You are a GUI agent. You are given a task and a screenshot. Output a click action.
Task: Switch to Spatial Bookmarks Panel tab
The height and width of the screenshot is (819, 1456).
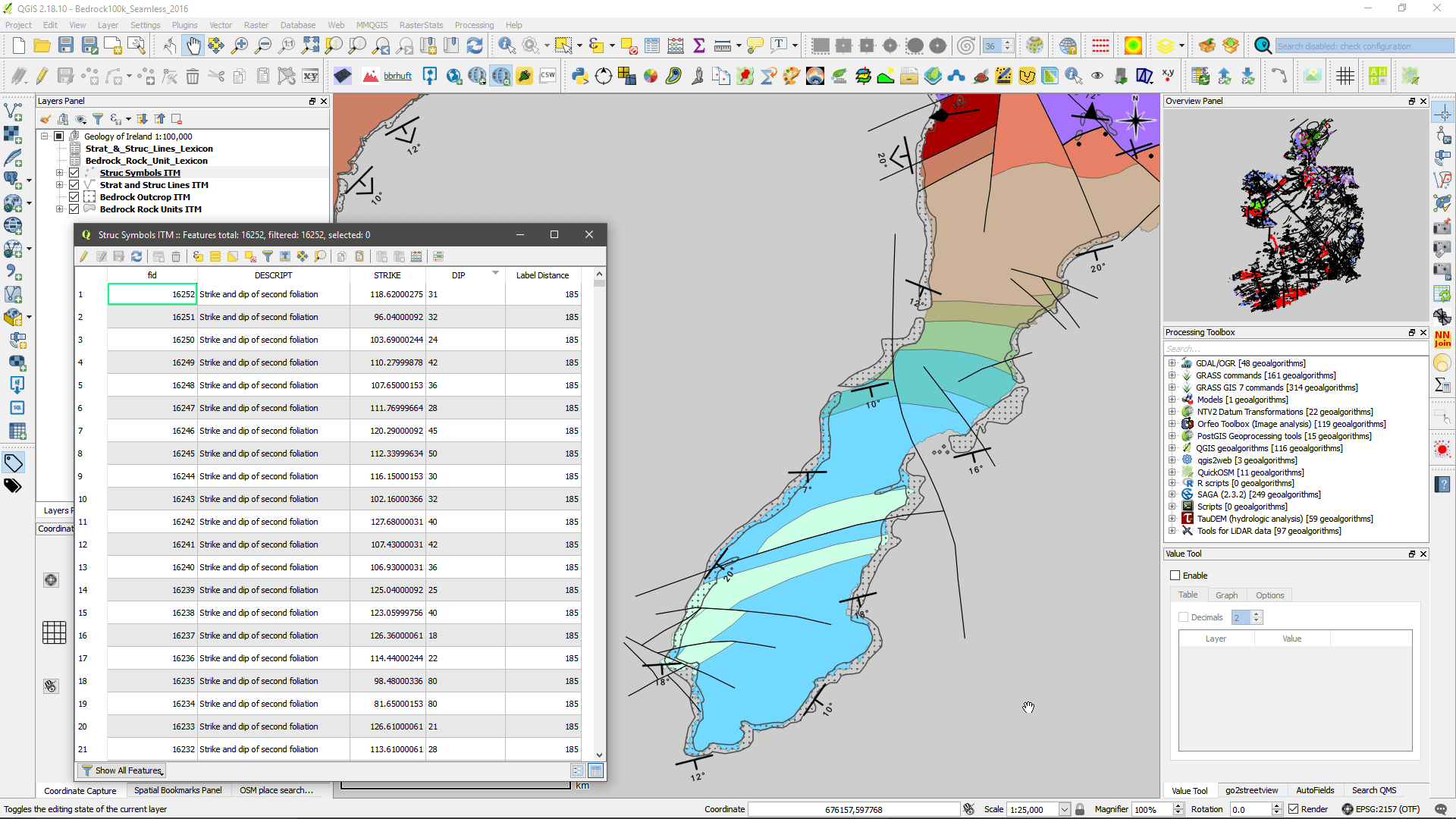pyautogui.click(x=177, y=790)
